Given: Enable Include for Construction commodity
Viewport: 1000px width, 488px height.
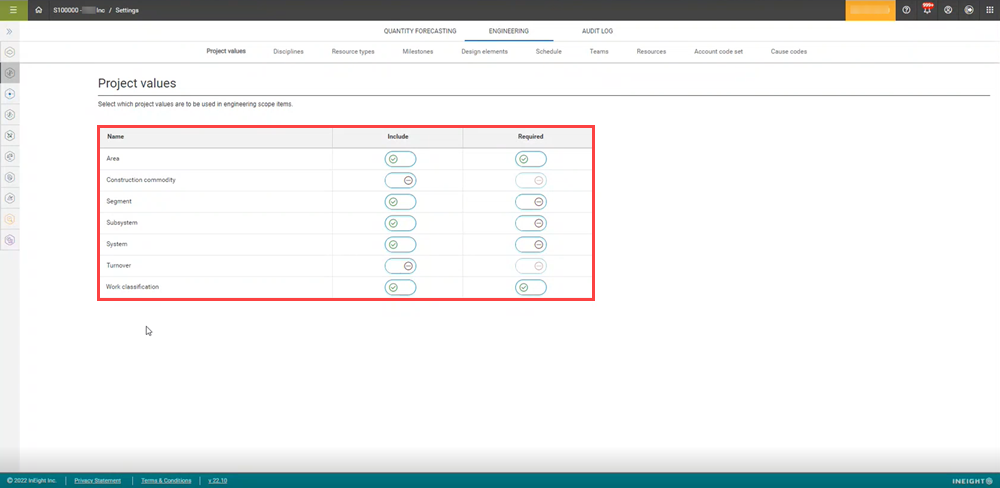Looking at the screenshot, I should pyautogui.click(x=401, y=181).
